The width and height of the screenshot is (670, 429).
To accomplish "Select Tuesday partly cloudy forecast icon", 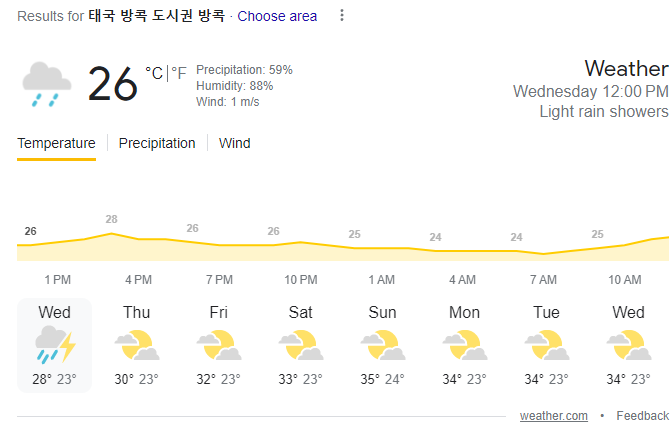I will pos(547,346).
